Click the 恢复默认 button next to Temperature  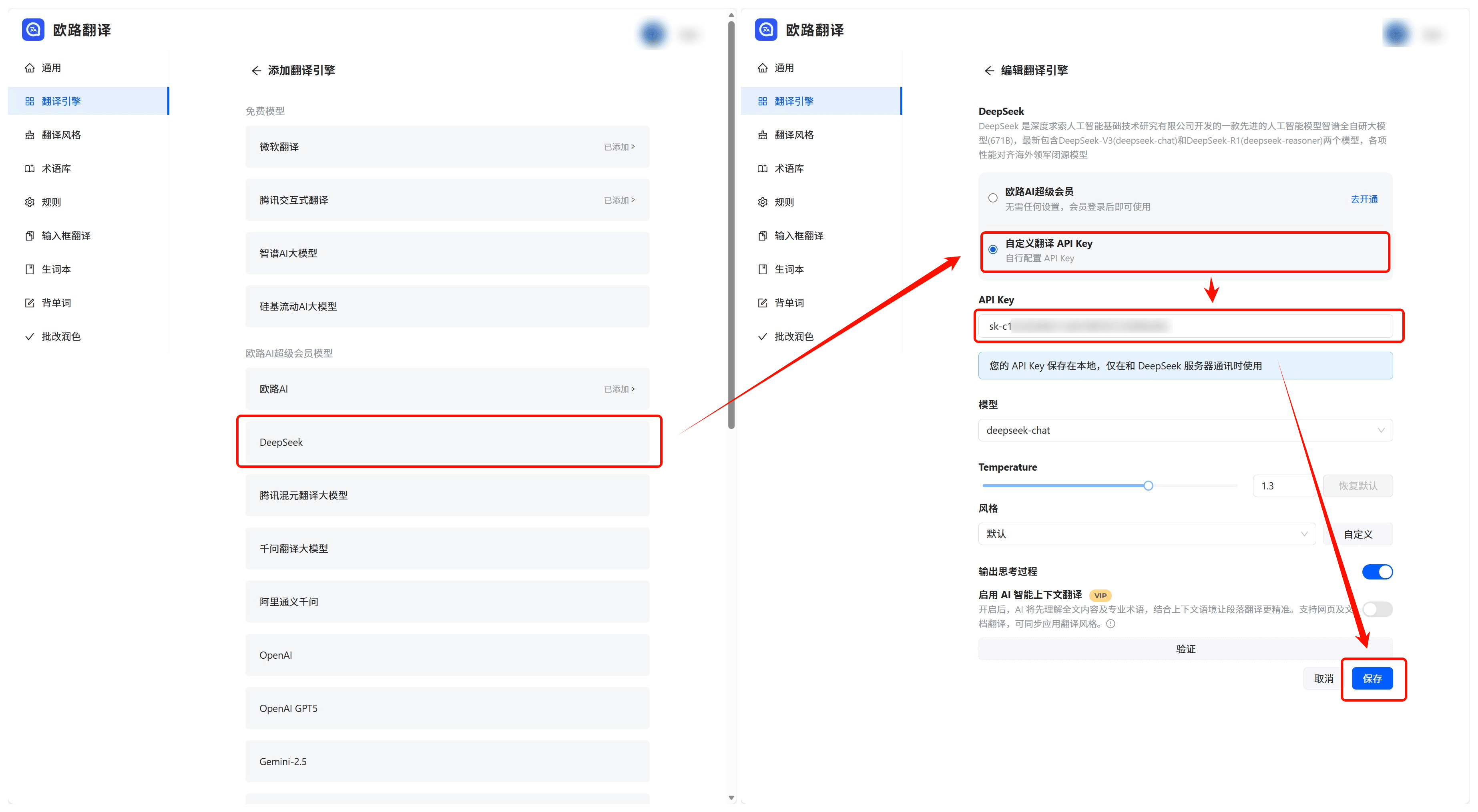pyautogui.click(x=1358, y=486)
